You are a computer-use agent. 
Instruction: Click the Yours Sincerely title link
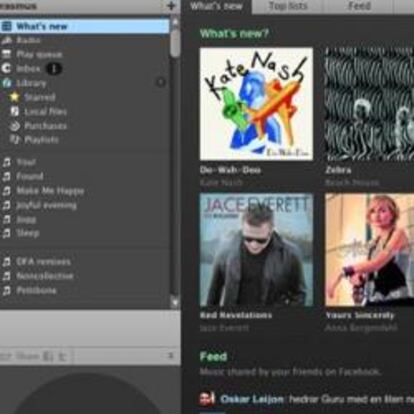[360, 315]
